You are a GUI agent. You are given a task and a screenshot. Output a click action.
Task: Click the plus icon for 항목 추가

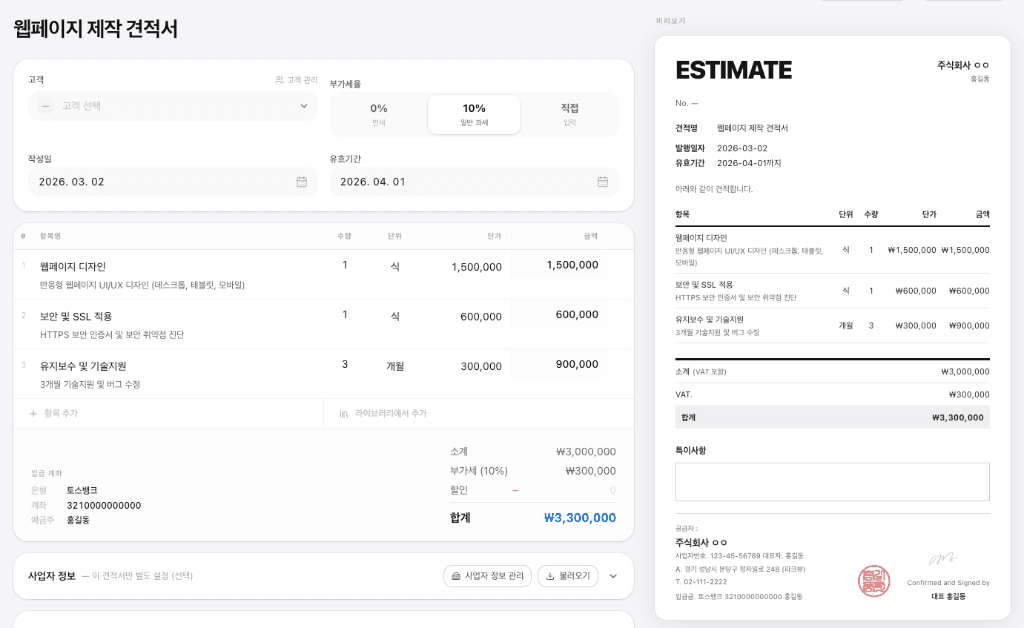click(x=33, y=413)
